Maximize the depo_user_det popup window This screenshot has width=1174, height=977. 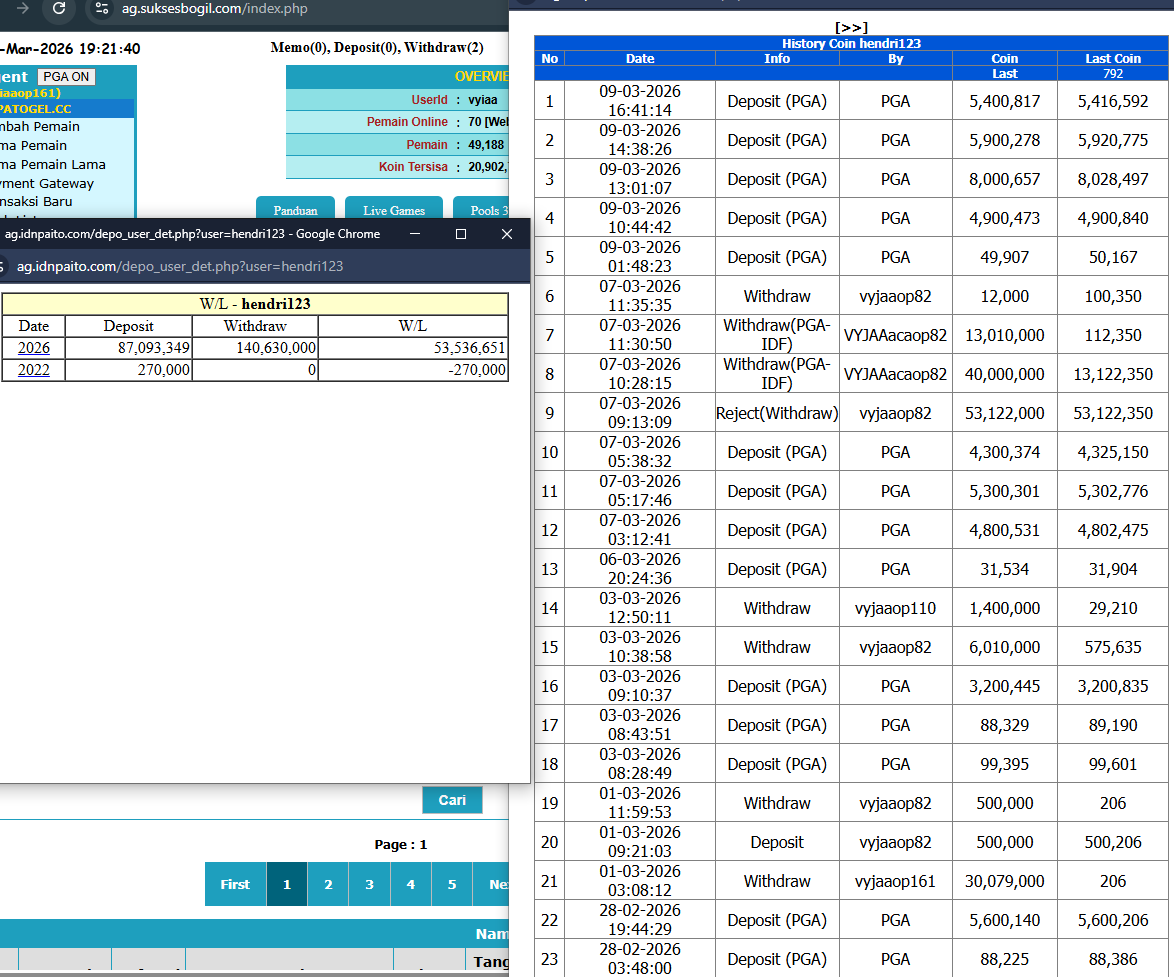pos(461,234)
